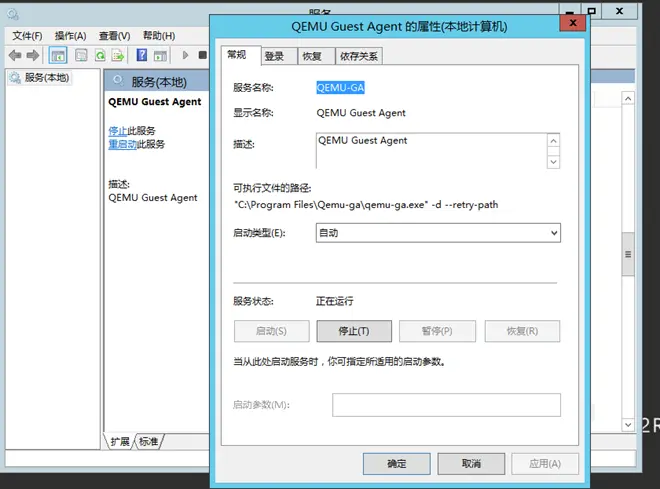
Task: Switch to the 依存关系 tab
Action: (359, 56)
